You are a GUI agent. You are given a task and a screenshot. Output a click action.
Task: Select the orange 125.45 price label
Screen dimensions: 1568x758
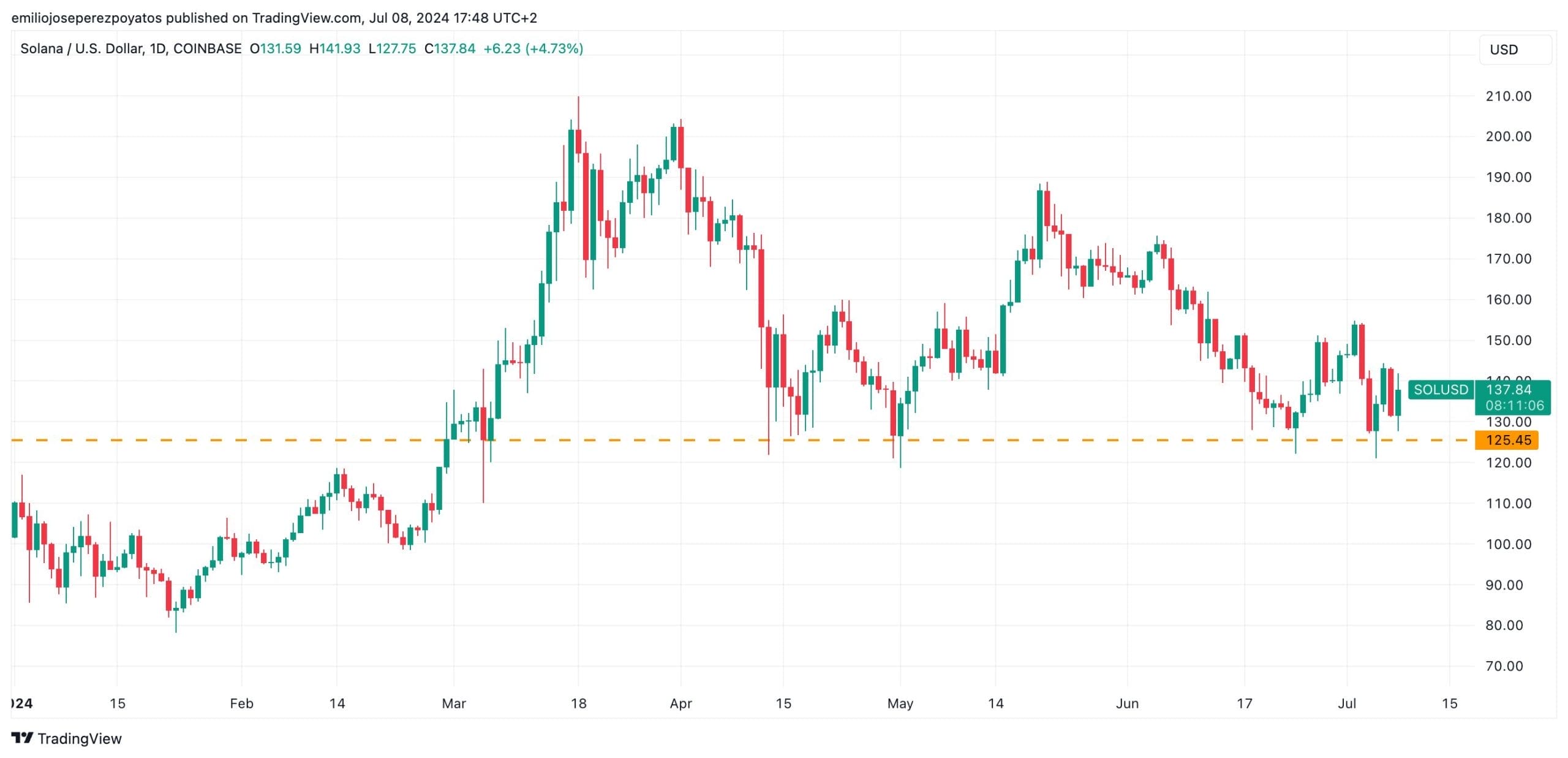(x=1507, y=440)
